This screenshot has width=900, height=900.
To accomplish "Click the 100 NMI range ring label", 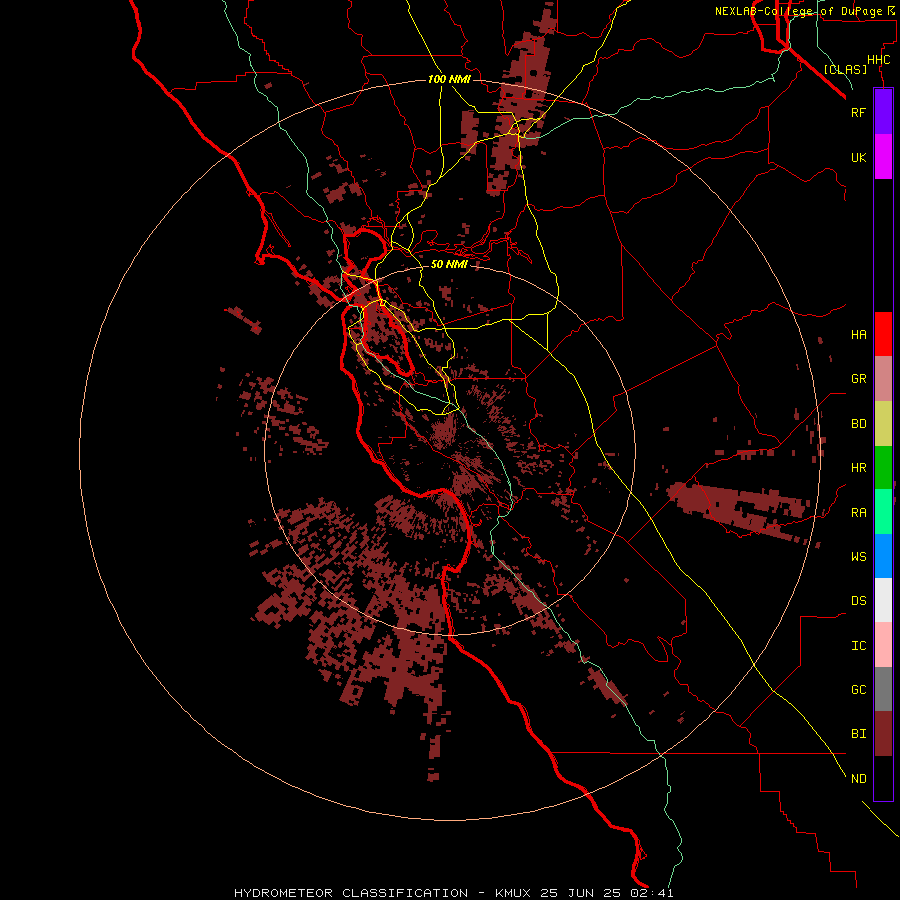I will [x=449, y=79].
